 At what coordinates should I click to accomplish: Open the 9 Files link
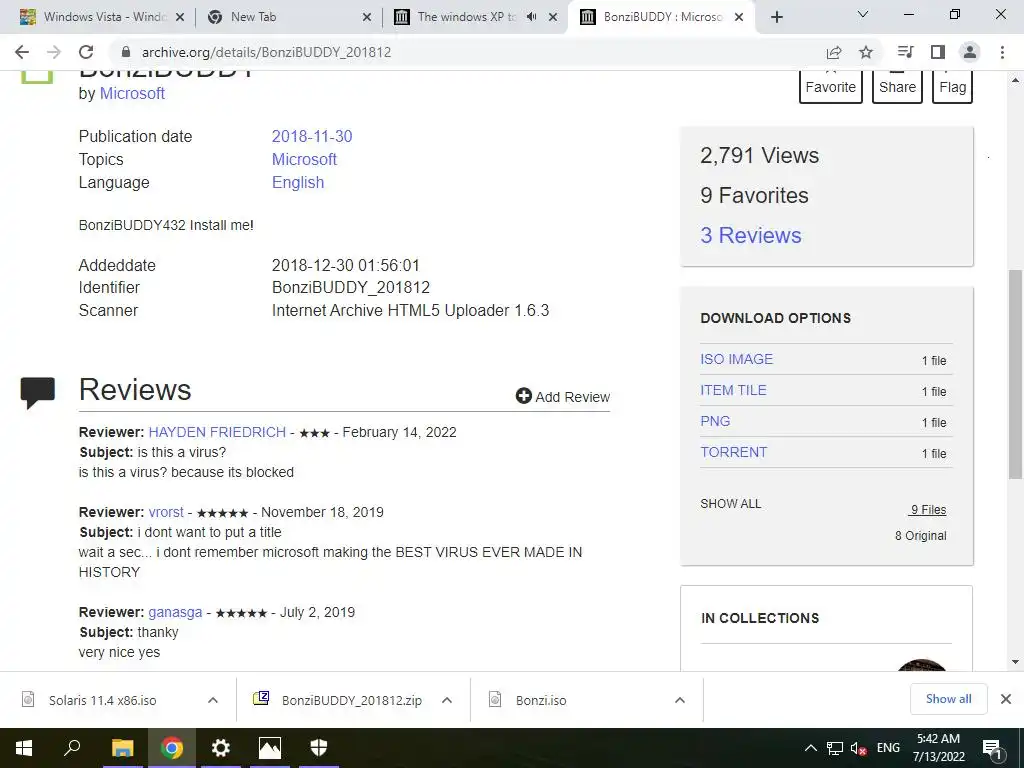pos(927,510)
